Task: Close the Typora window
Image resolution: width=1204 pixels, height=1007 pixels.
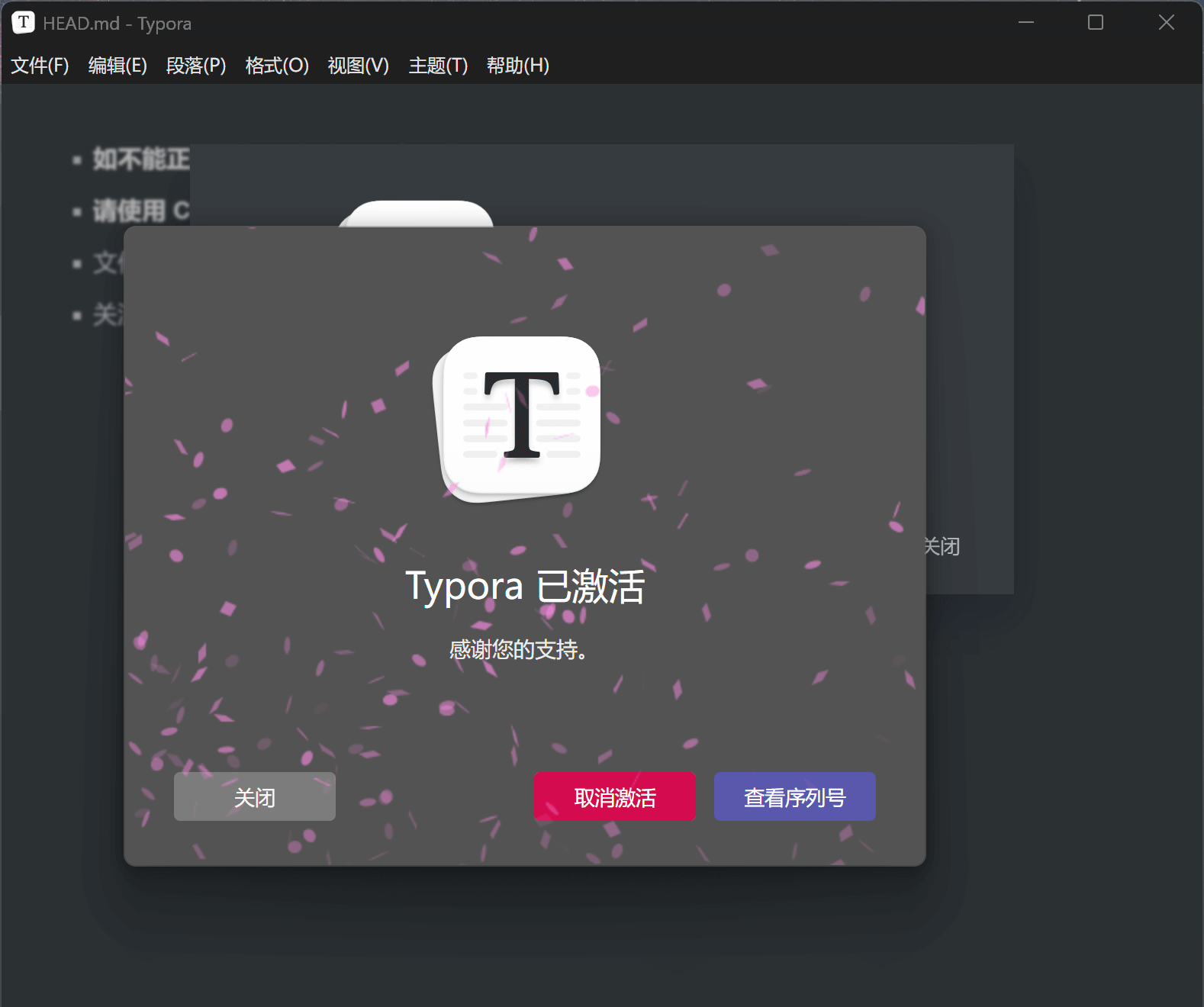Action: coord(1166,23)
